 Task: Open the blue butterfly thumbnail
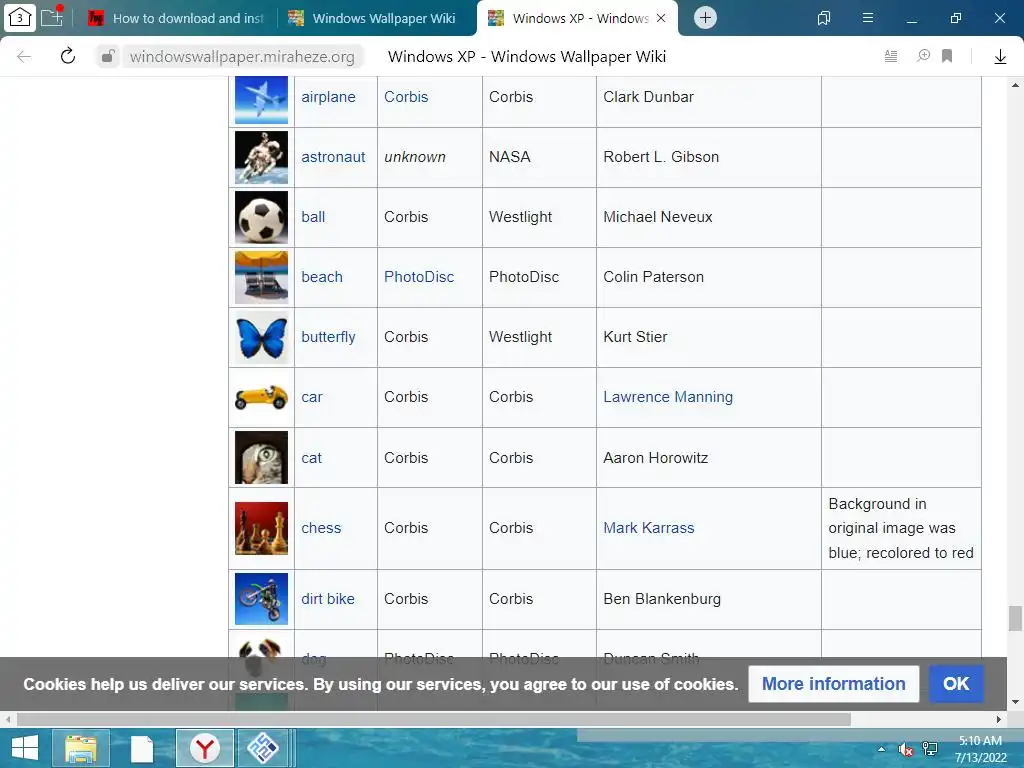(261, 338)
